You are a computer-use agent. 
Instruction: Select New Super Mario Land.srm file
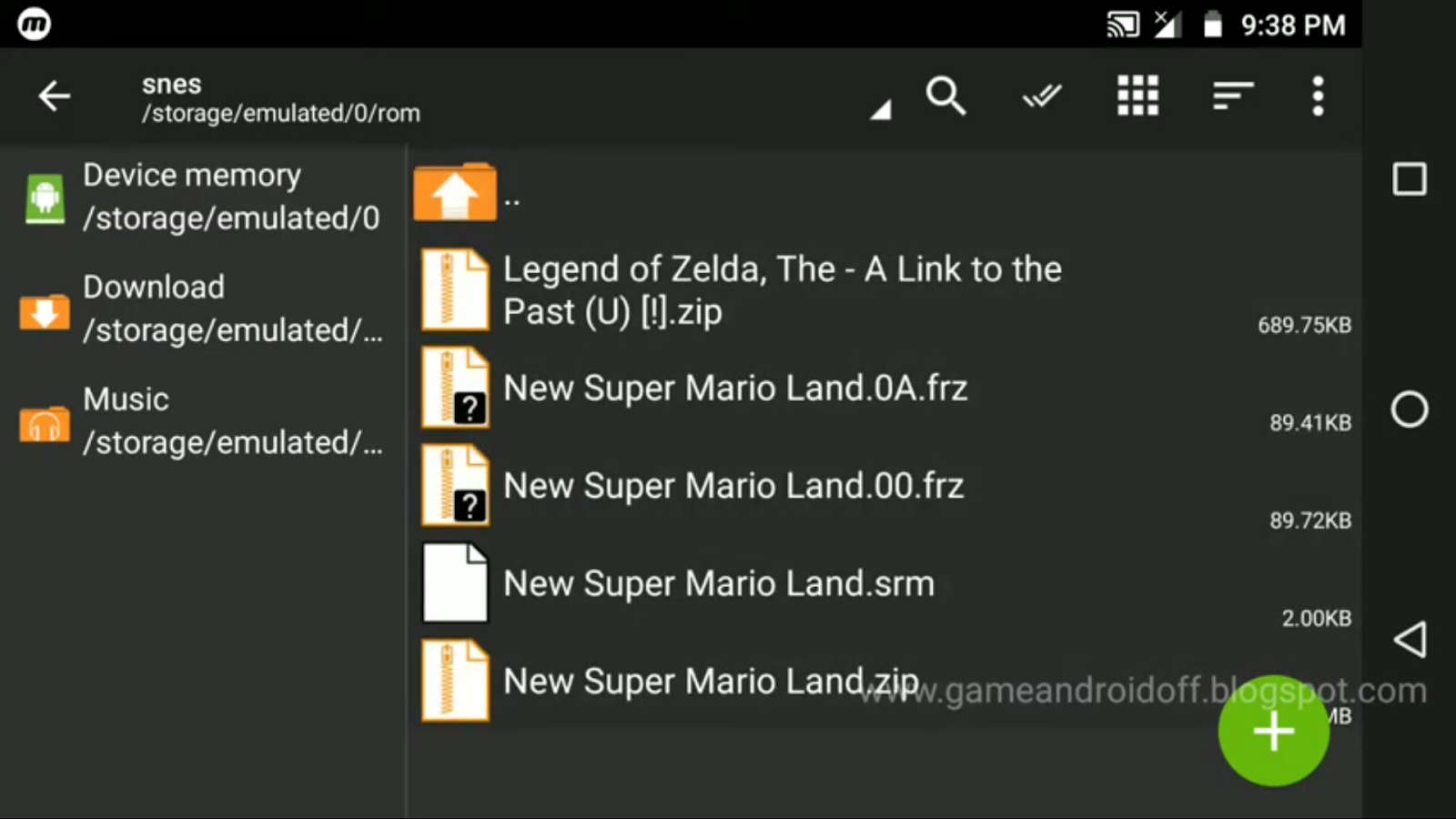[885, 583]
